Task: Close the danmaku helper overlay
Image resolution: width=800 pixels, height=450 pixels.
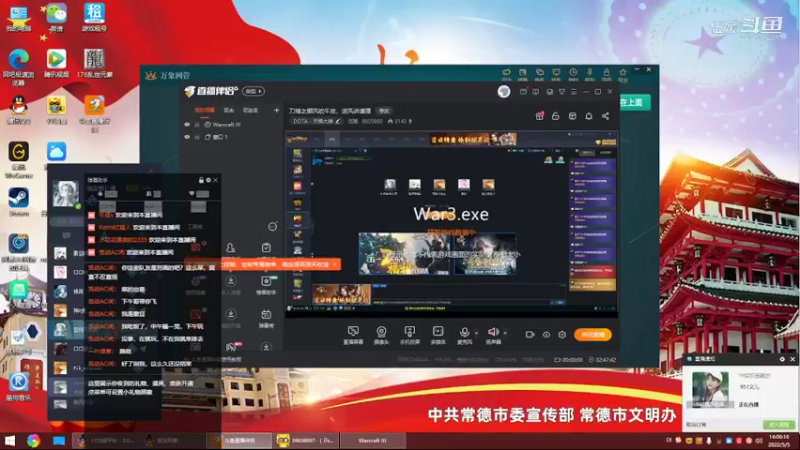Action: click(215, 180)
